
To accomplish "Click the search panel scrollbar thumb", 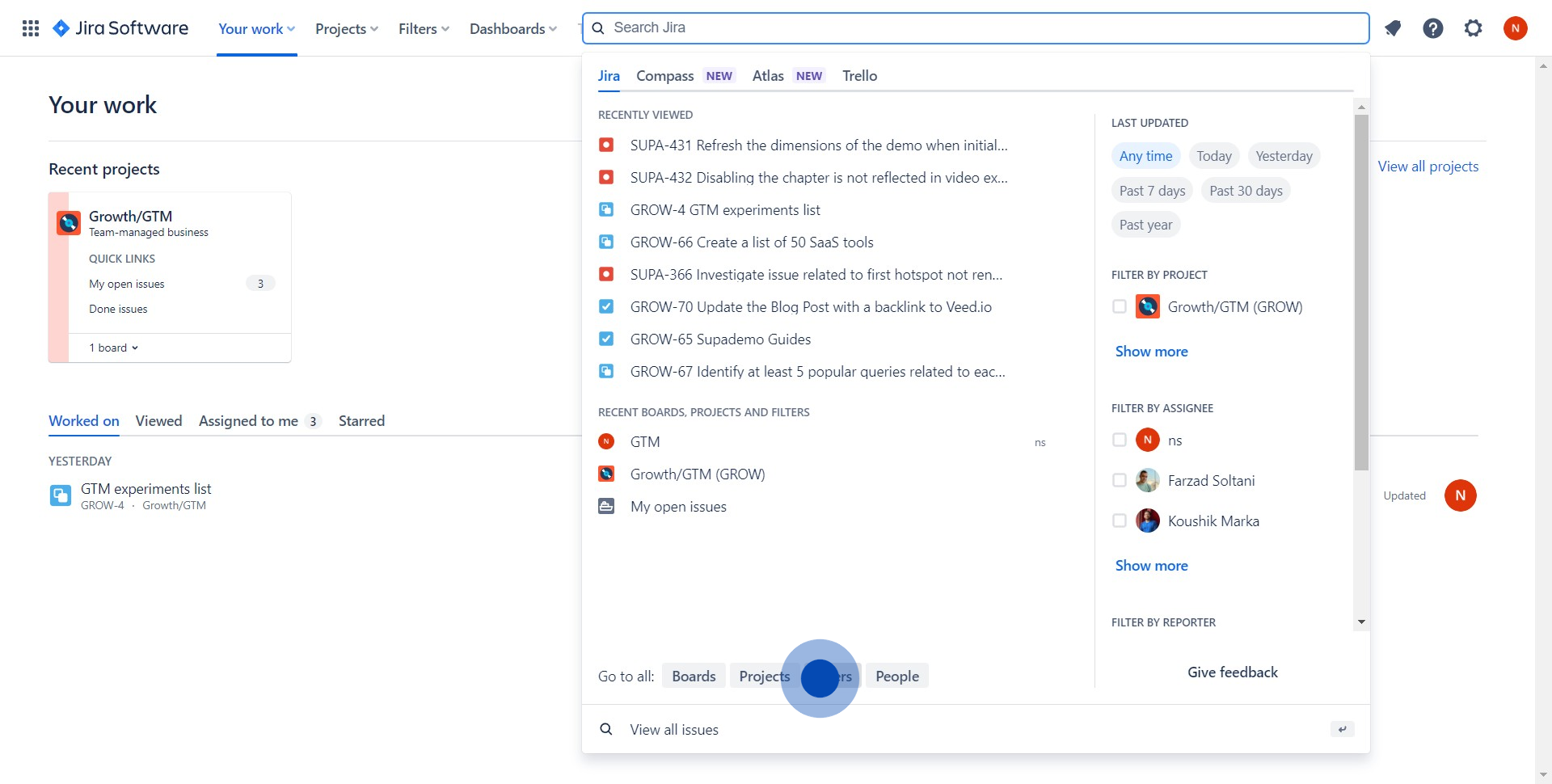I will click(x=1361, y=292).
